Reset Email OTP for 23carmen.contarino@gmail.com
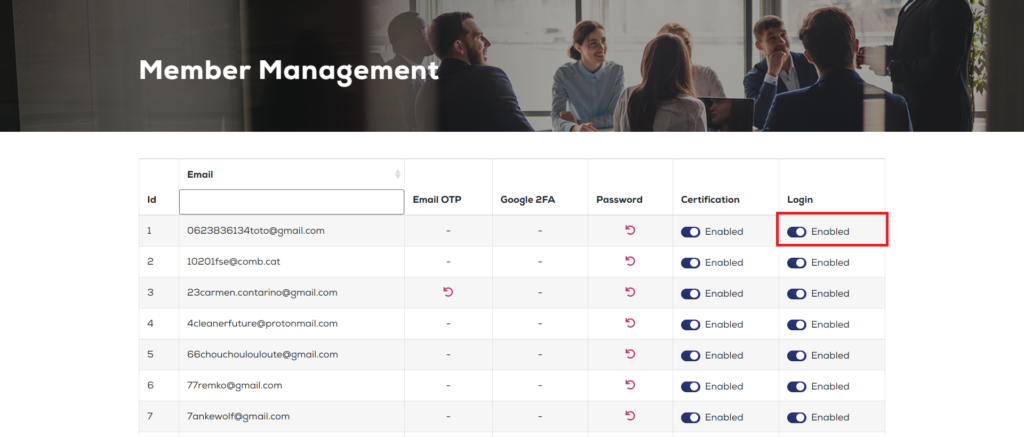This screenshot has width=1024, height=437. (x=448, y=292)
